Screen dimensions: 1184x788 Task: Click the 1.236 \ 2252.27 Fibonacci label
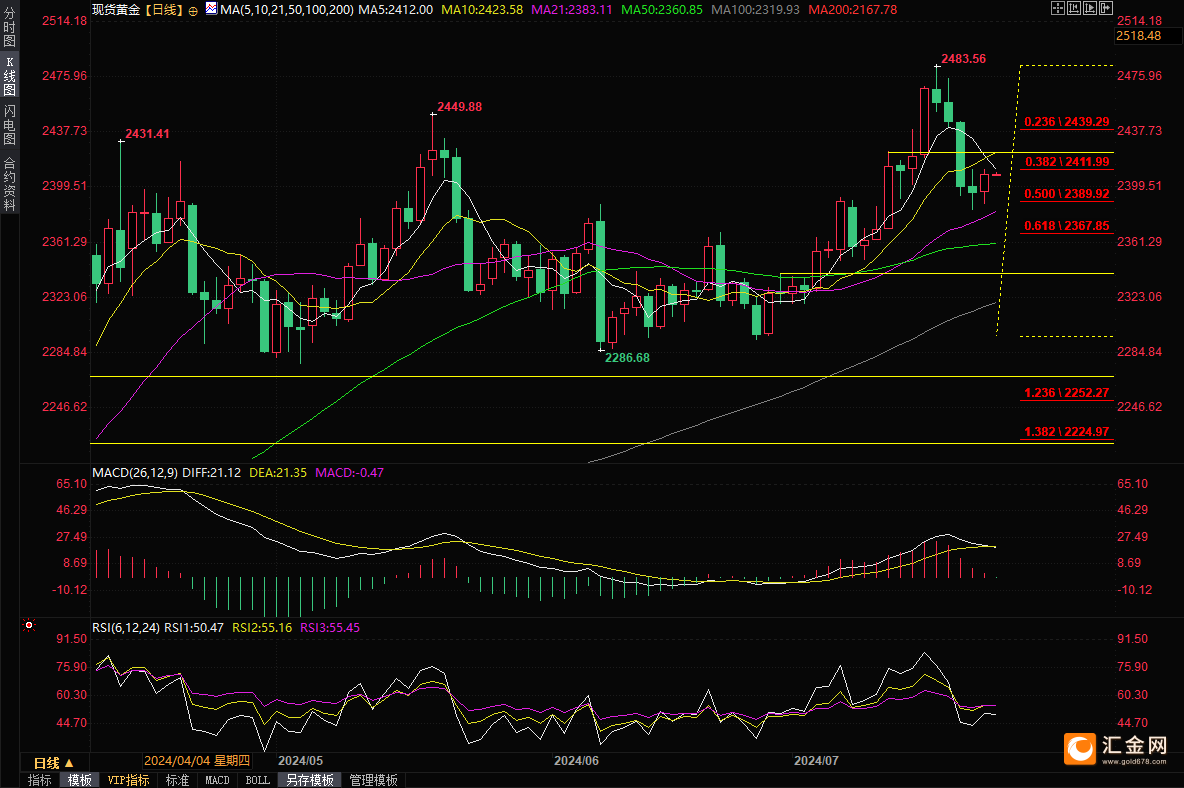pyautogui.click(x=1067, y=393)
